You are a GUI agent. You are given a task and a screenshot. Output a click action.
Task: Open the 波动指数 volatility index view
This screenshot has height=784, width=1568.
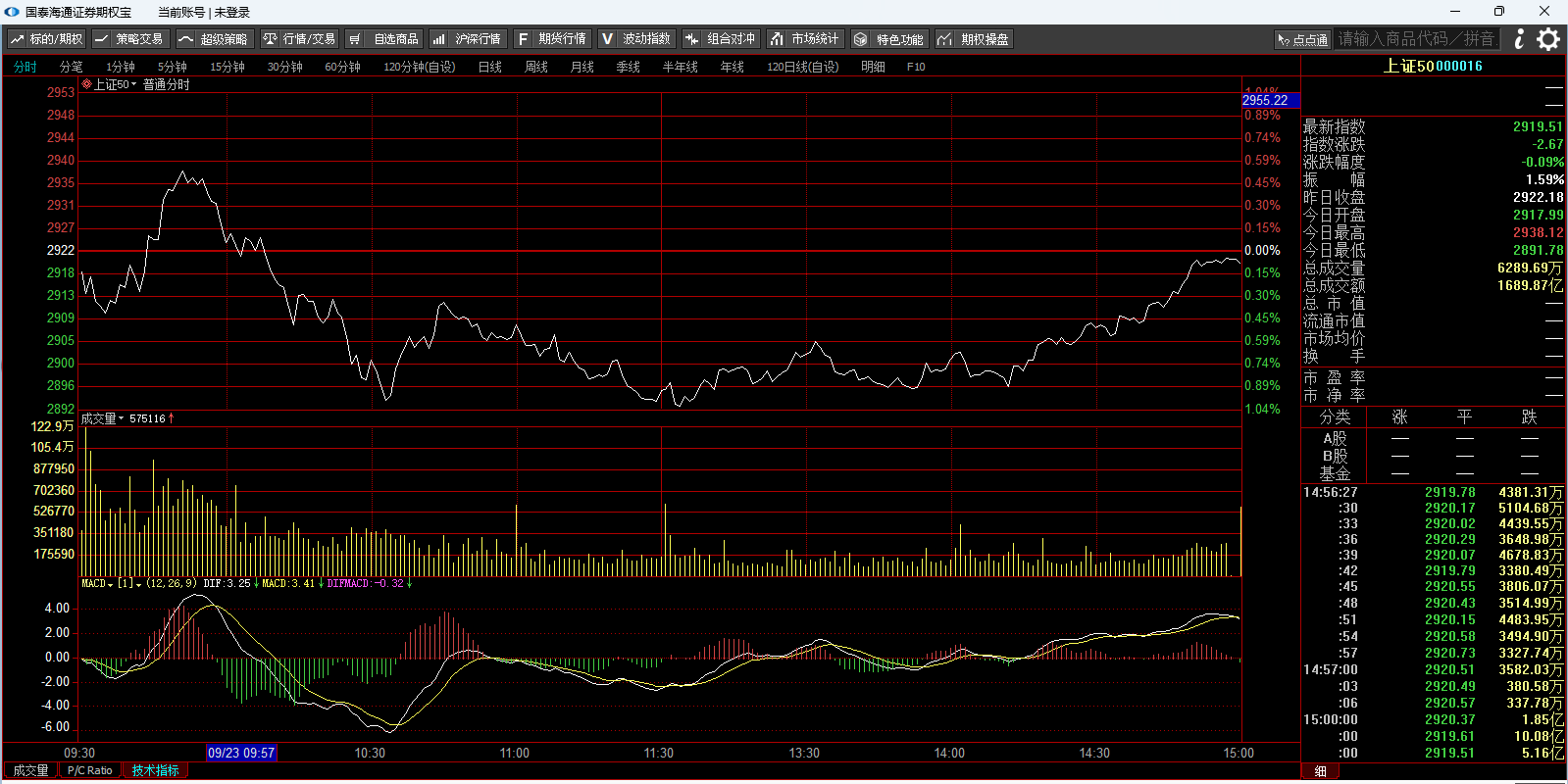[636, 39]
